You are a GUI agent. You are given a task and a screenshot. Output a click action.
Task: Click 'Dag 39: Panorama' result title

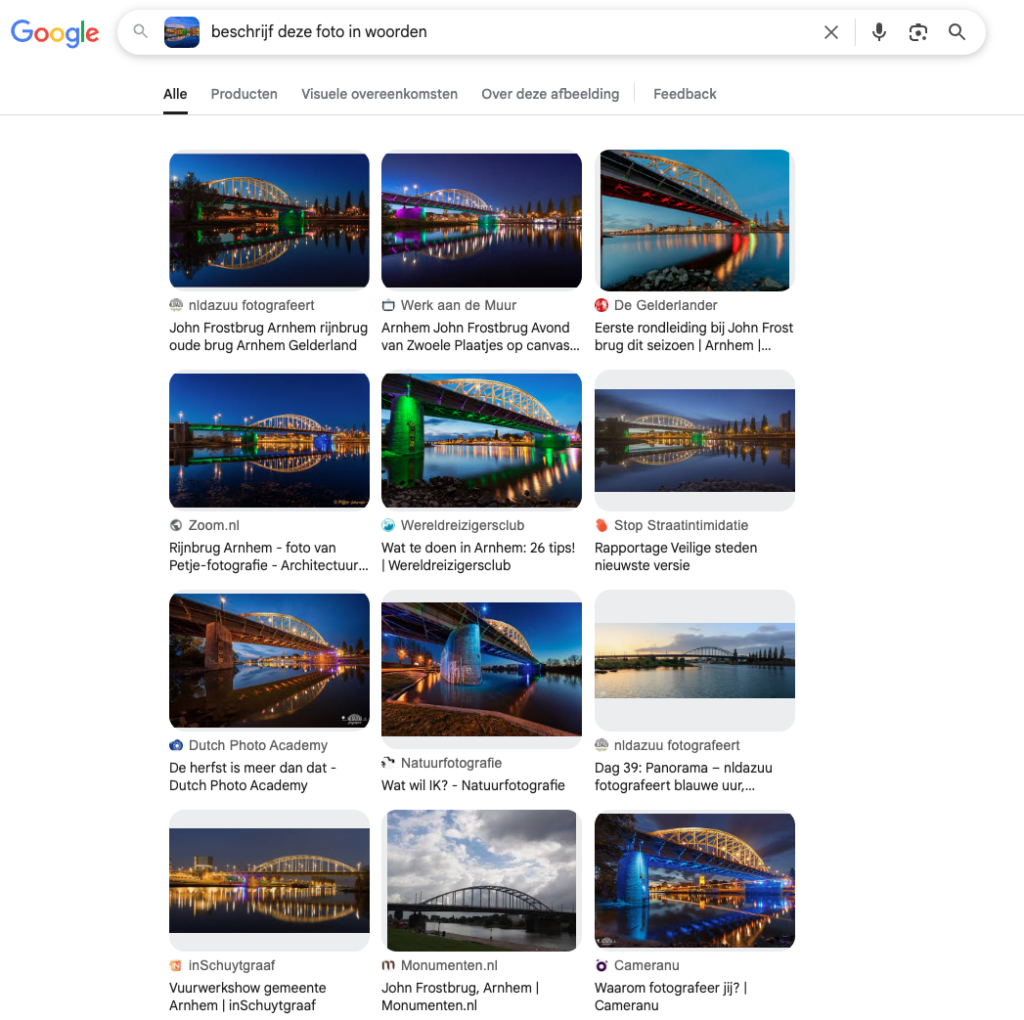683,776
